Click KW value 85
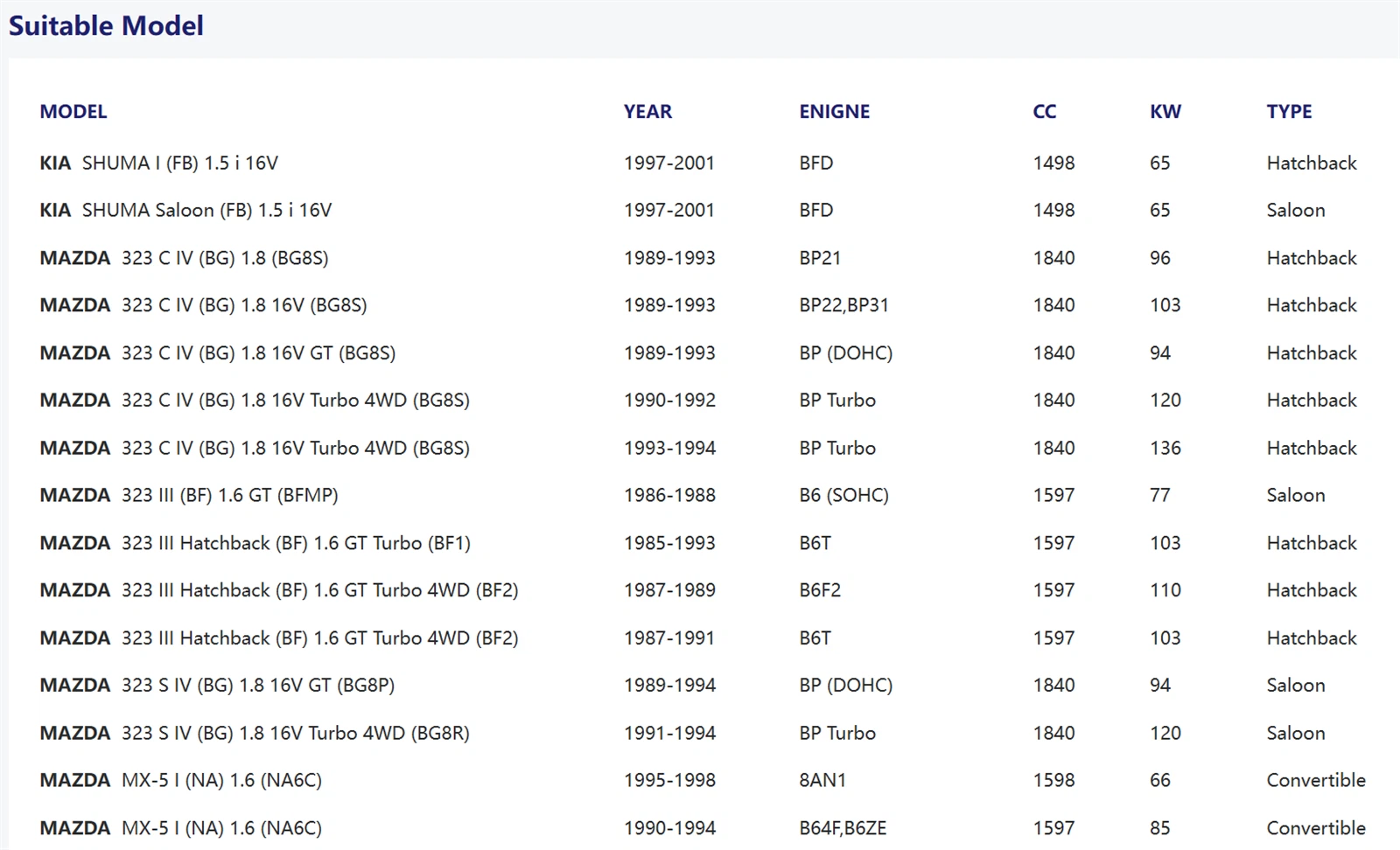The width and height of the screenshot is (1400, 850). click(1160, 828)
